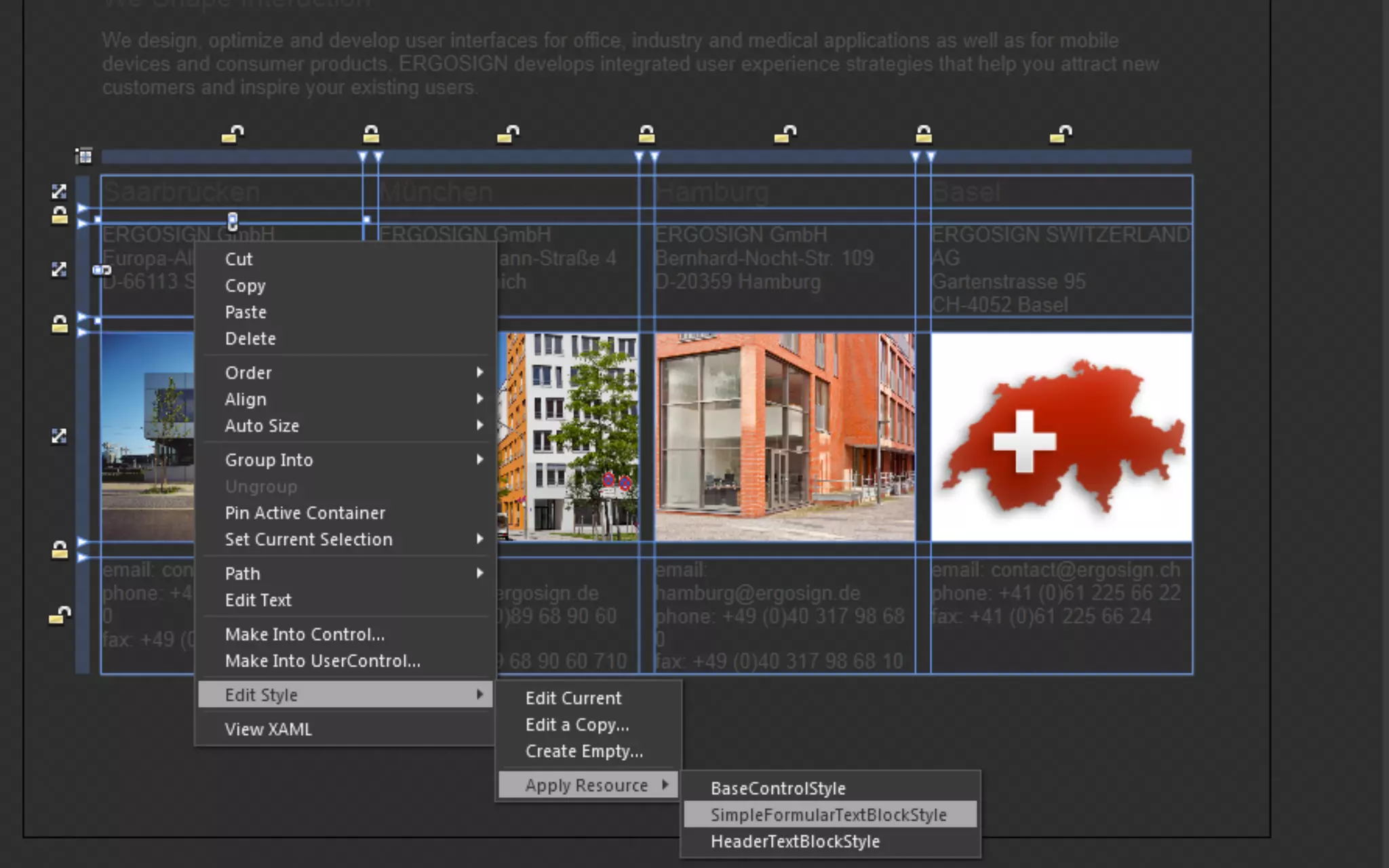Click the open lock above the Hamburg column

click(785, 134)
